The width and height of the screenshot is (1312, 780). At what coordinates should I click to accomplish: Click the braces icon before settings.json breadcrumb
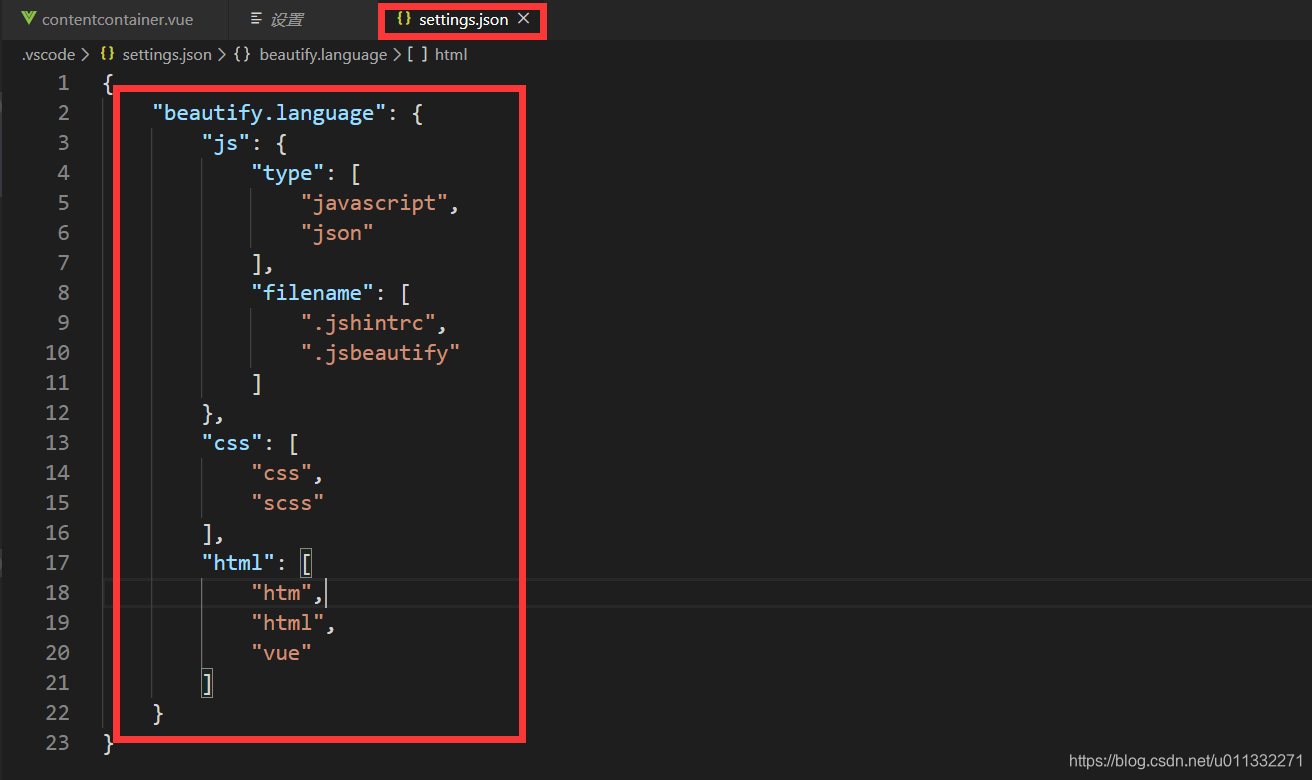click(x=107, y=55)
